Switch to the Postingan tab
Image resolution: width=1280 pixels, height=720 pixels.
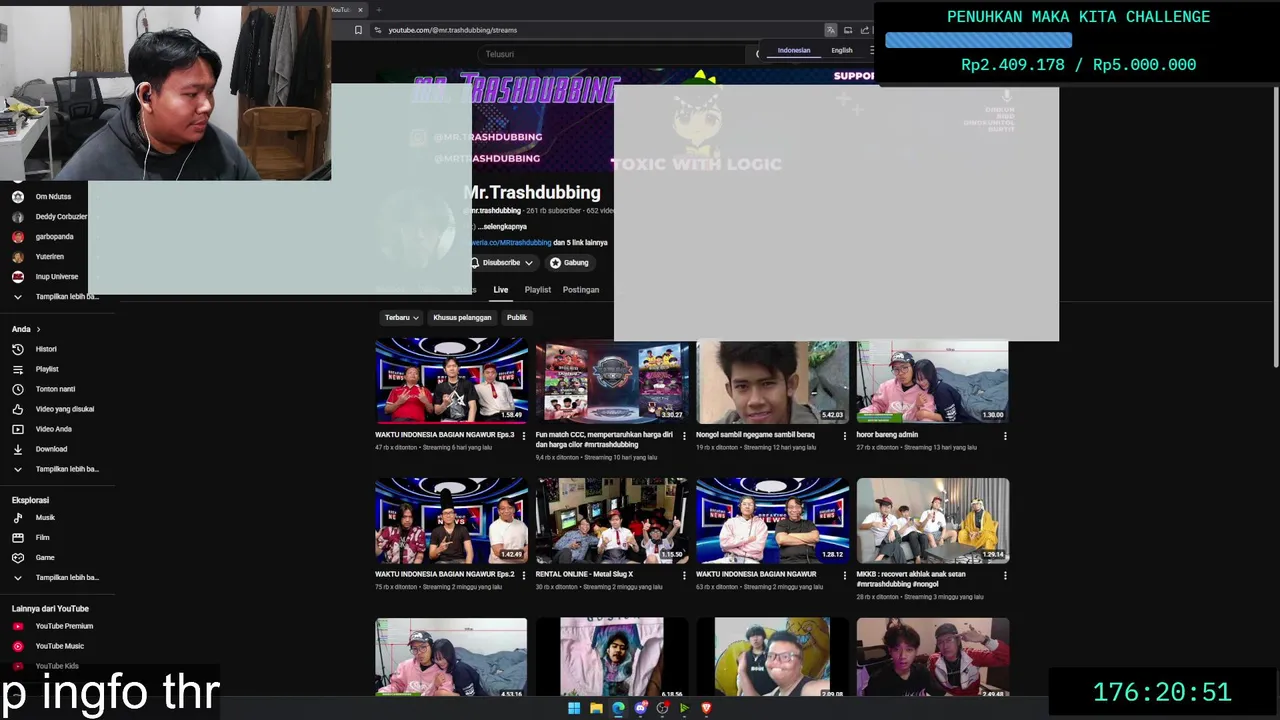pyautogui.click(x=581, y=290)
